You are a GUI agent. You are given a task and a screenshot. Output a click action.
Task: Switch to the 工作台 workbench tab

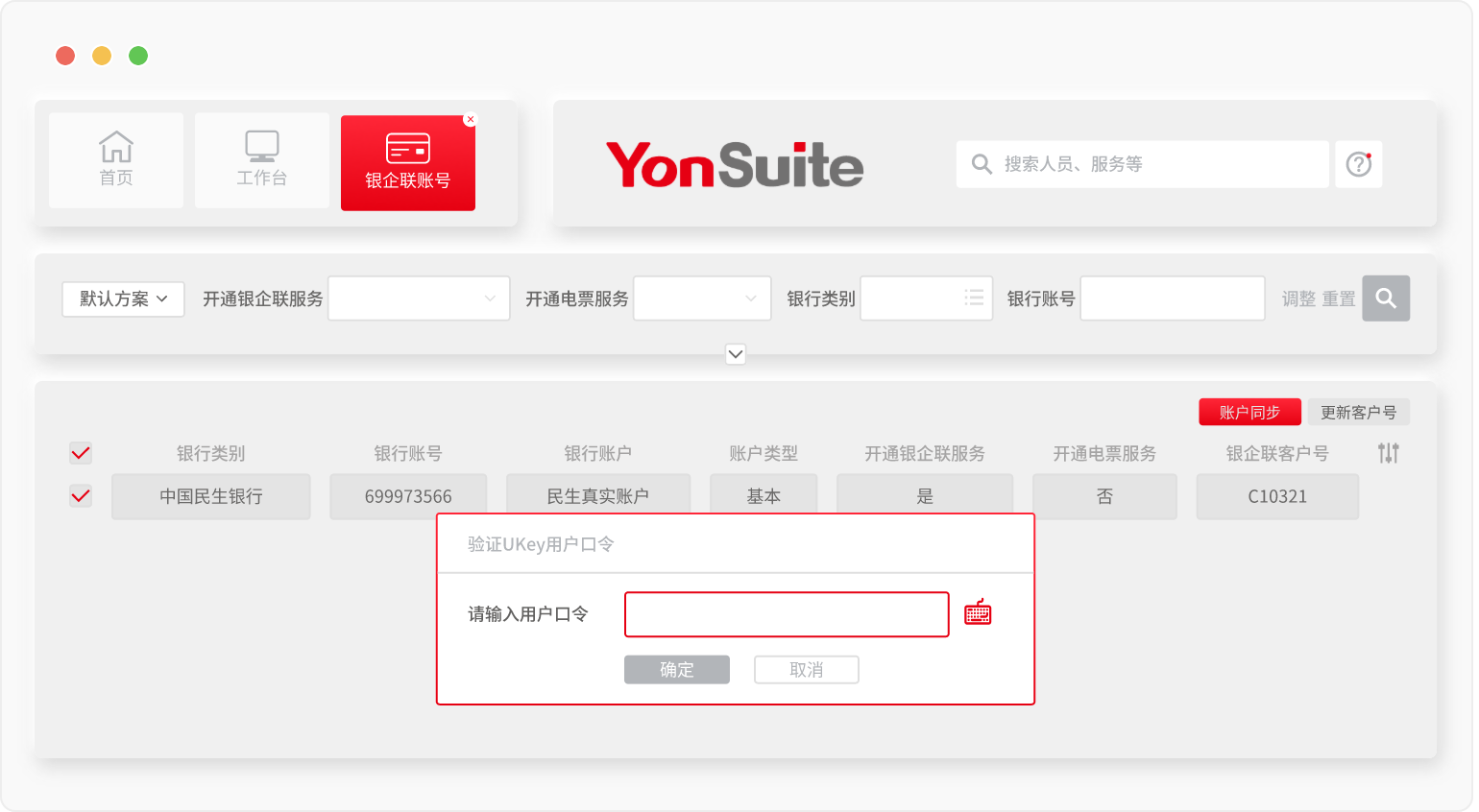[x=262, y=160]
